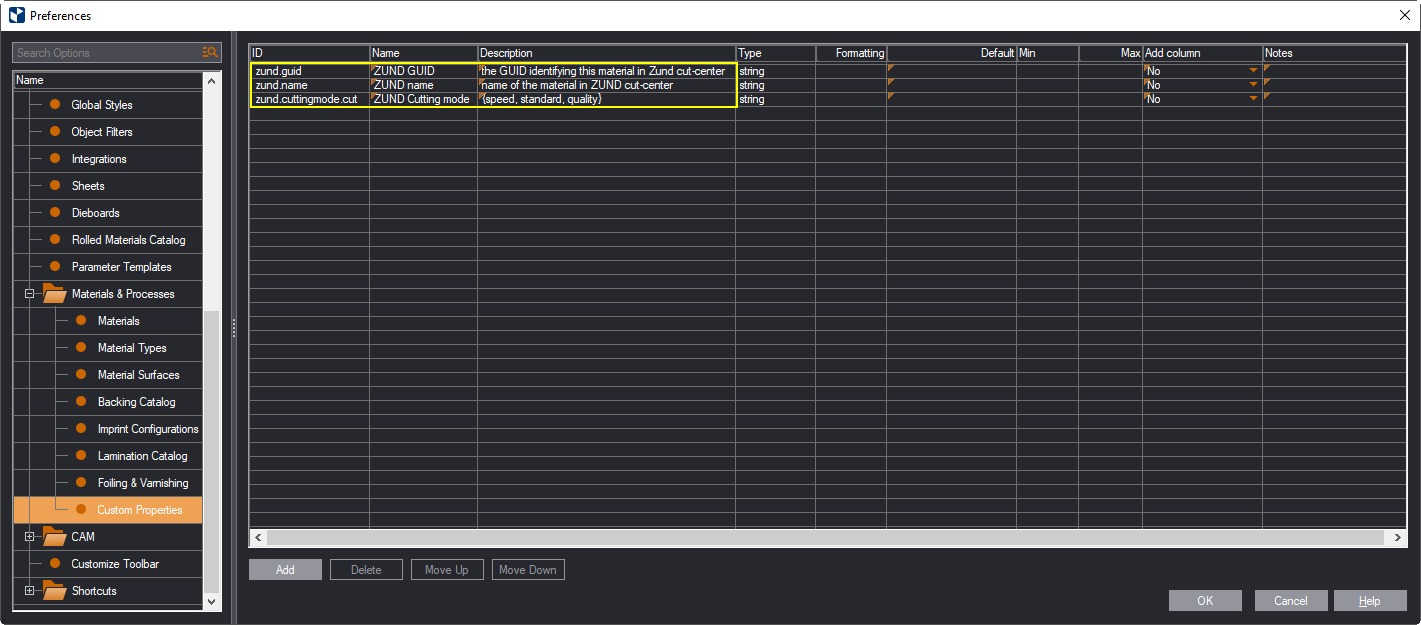This screenshot has width=1421, height=625.
Task: Expand the CAM tree node
Action: pyautogui.click(x=30, y=537)
